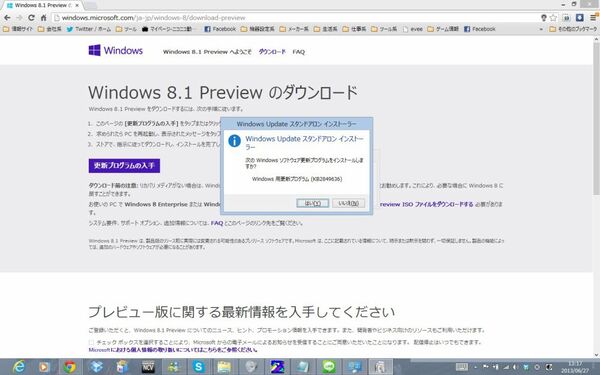Show hidden tray icons with the small arrow
Viewport: 600px width, 375px height.
(x=476, y=367)
